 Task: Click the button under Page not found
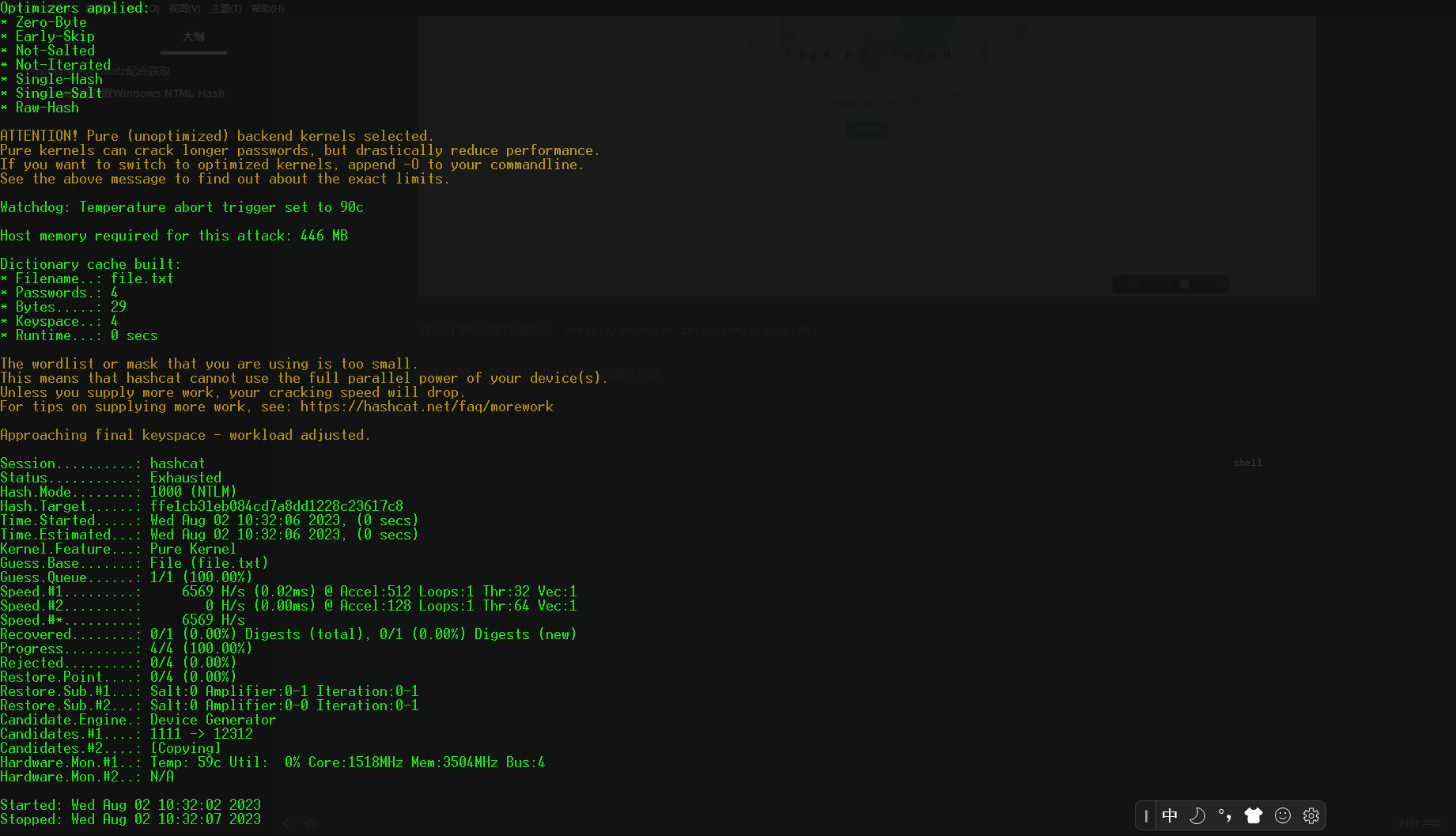[867, 129]
